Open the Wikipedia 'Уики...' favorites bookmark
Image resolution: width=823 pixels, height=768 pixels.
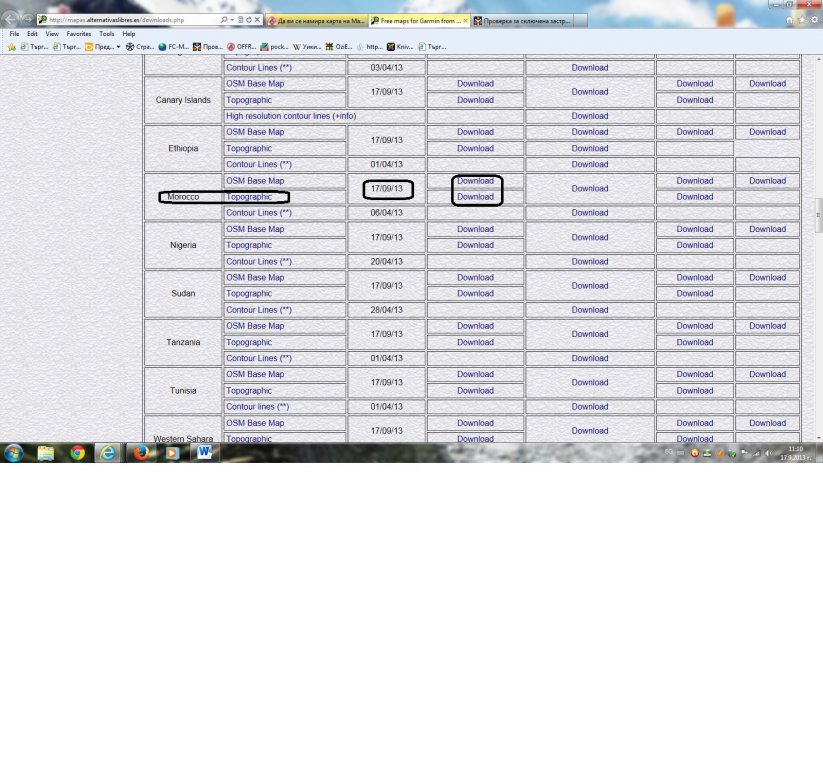tap(307, 47)
